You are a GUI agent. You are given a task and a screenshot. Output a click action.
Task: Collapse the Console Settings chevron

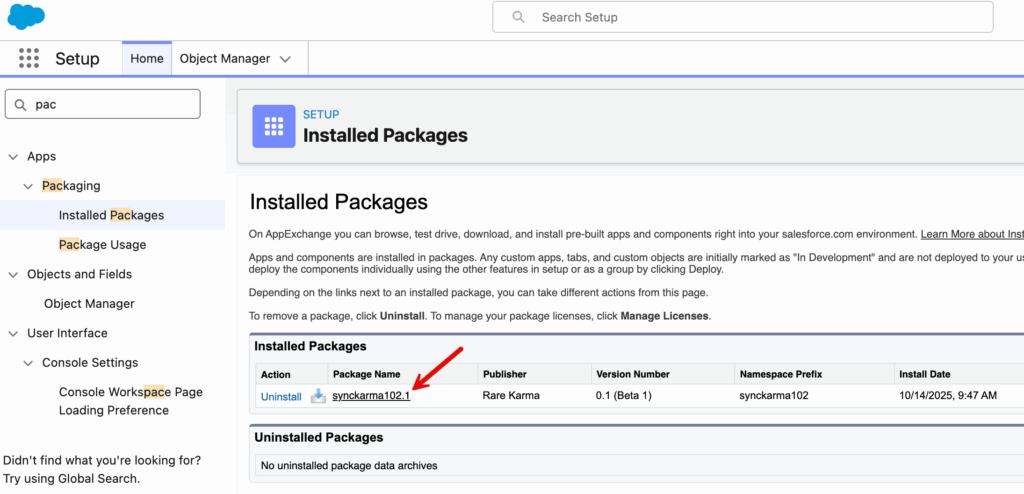pos(28,363)
